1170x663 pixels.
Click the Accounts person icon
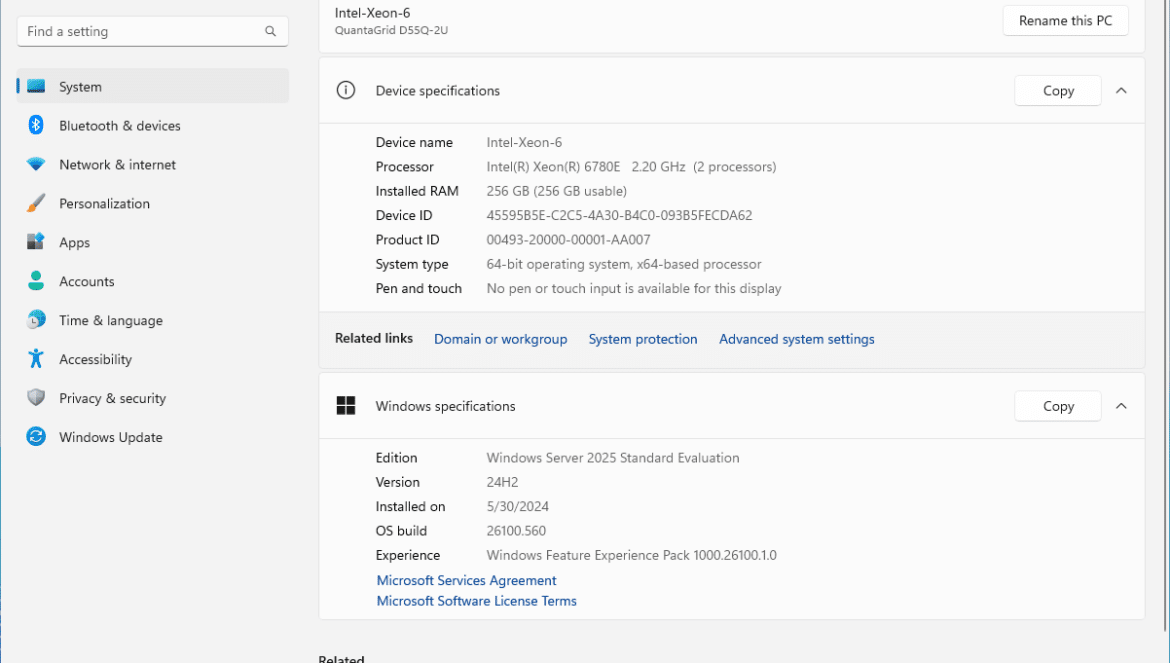point(36,280)
